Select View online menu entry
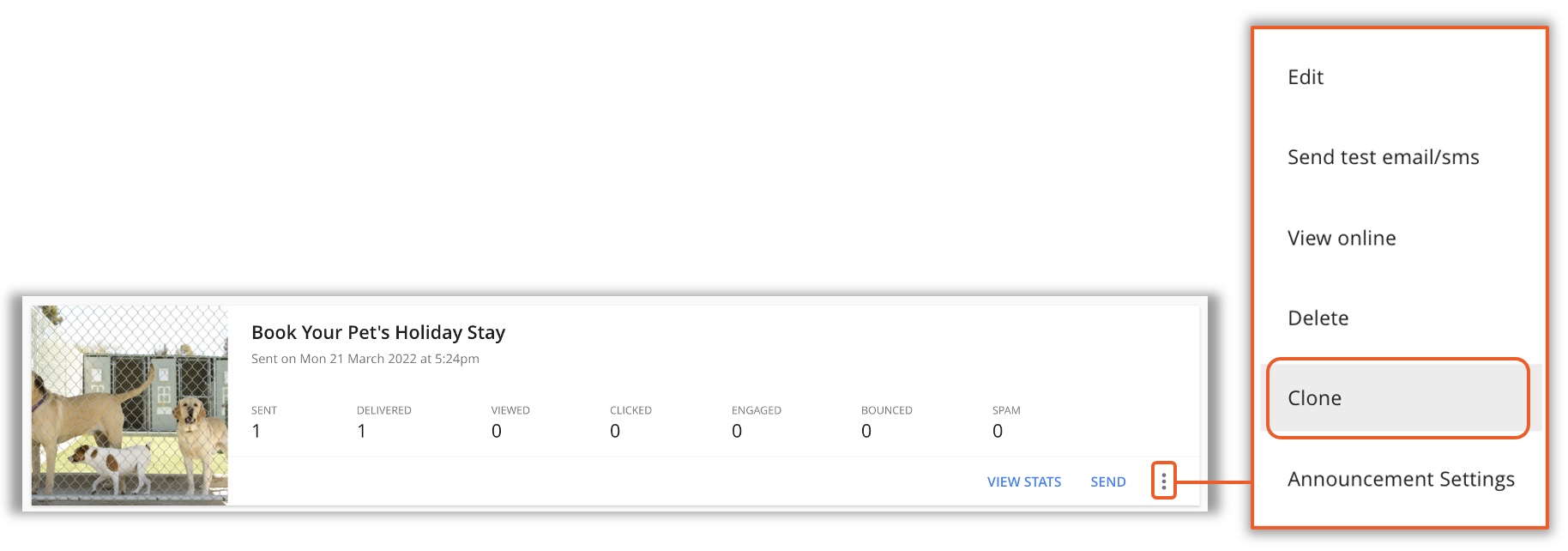 (1342, 238)
